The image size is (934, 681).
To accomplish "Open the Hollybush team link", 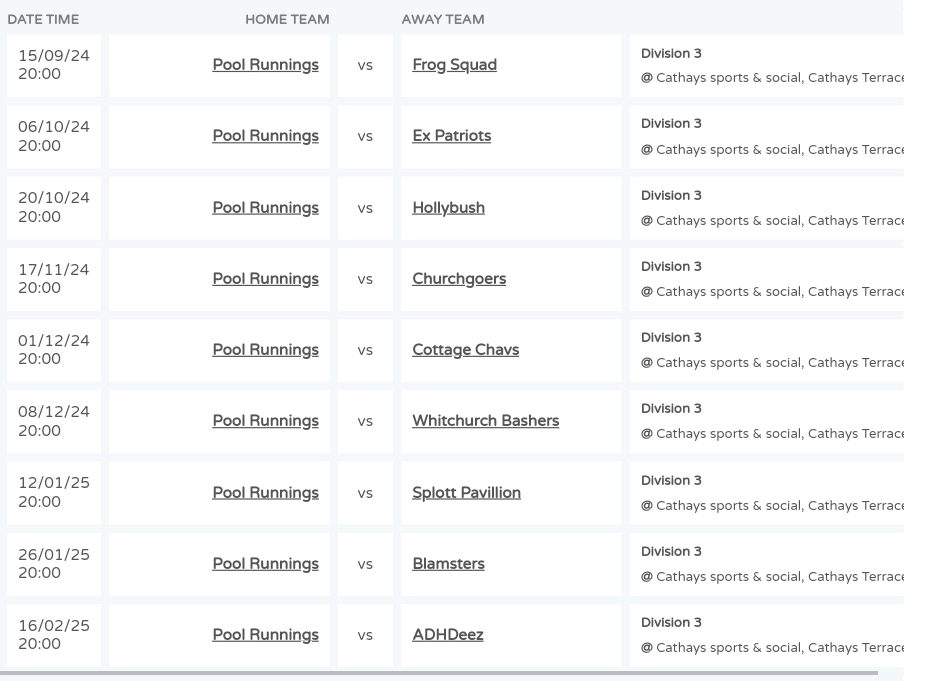I will [449, 207].
